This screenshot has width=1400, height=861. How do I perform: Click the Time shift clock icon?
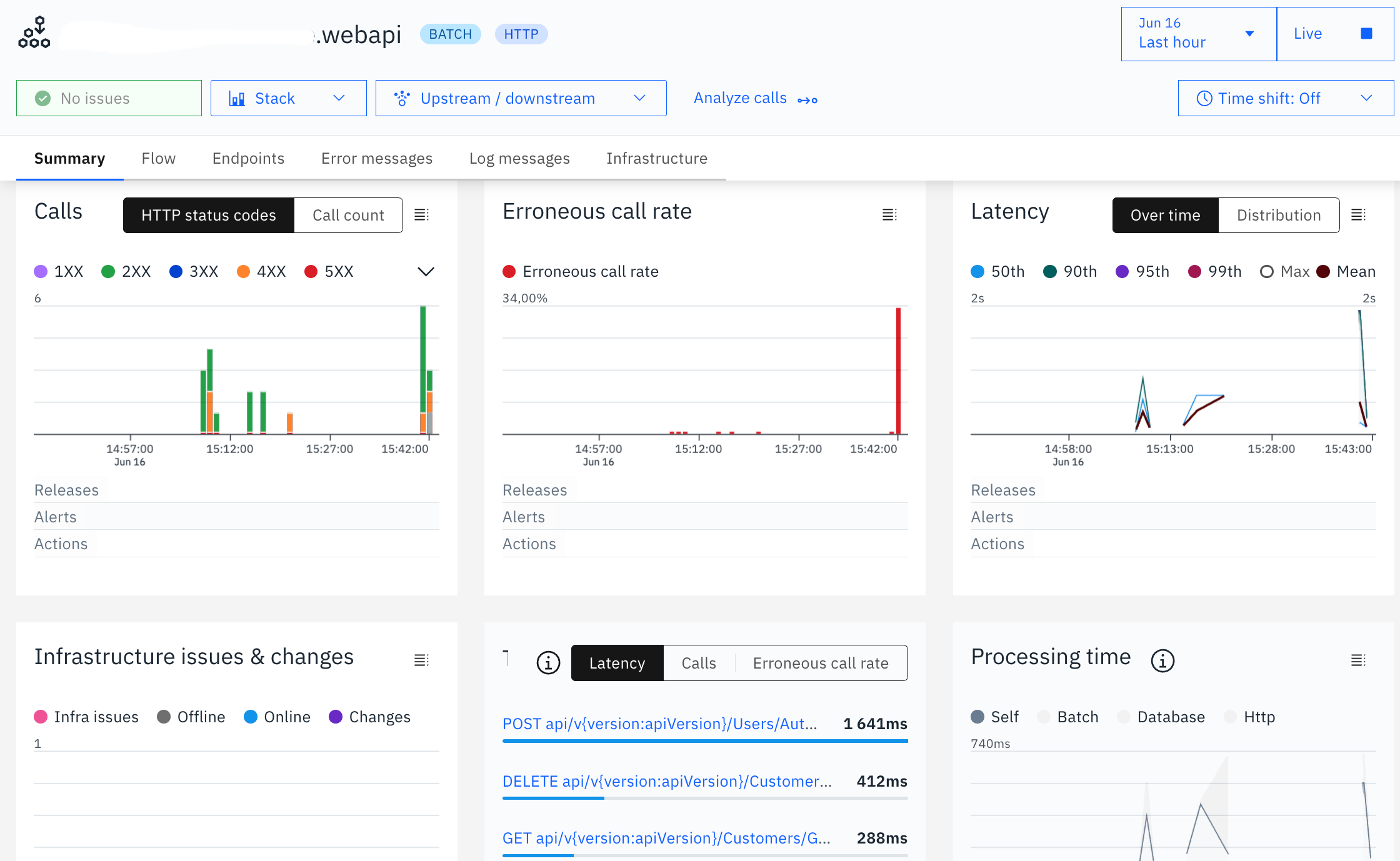[x=1204, y=98]
